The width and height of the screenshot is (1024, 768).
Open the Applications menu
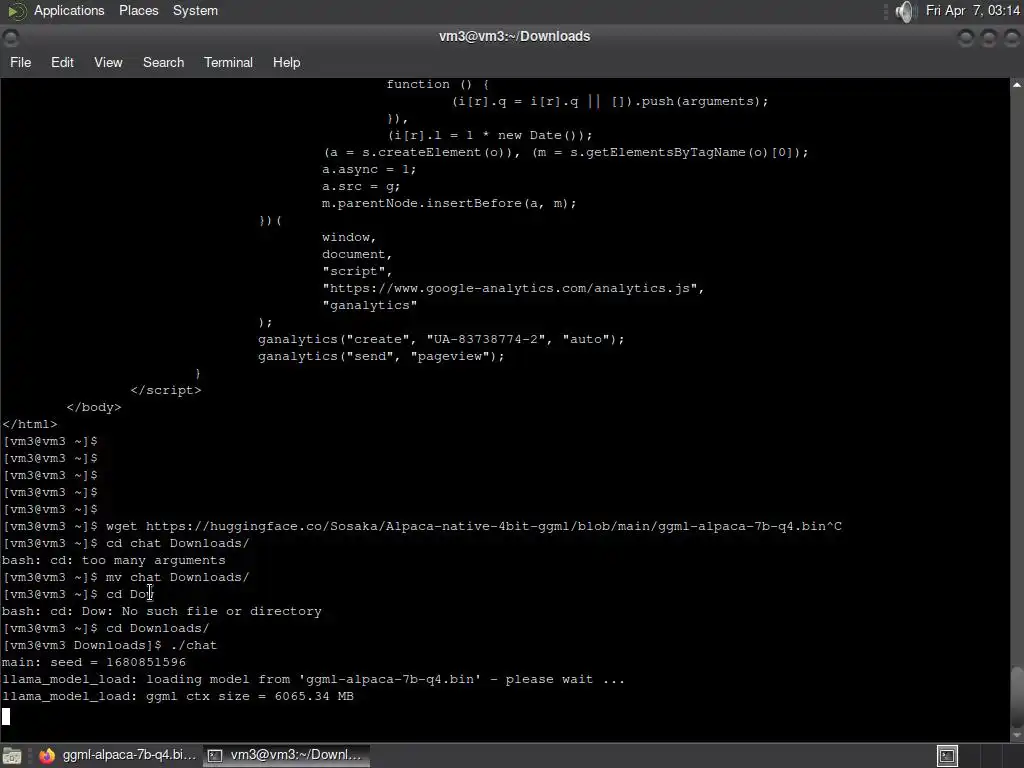point(69,10)
